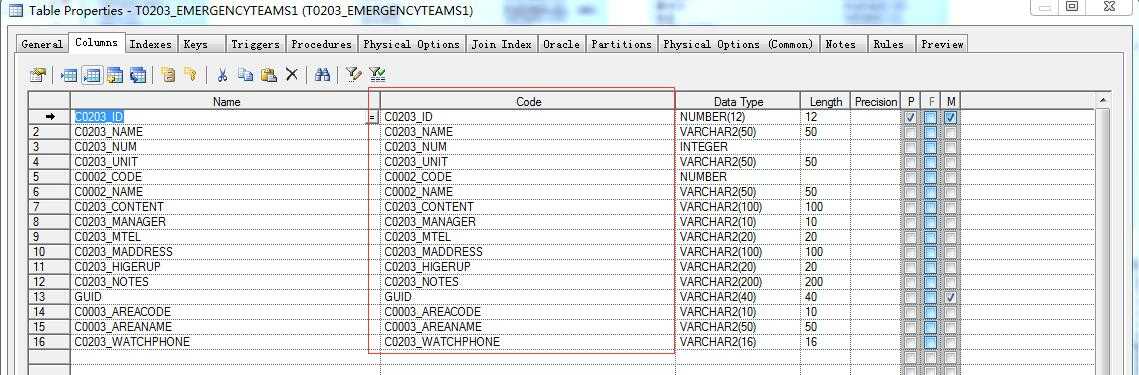Open the Triggers tab
1139x375 pixels.
click(x=256, y=44)
